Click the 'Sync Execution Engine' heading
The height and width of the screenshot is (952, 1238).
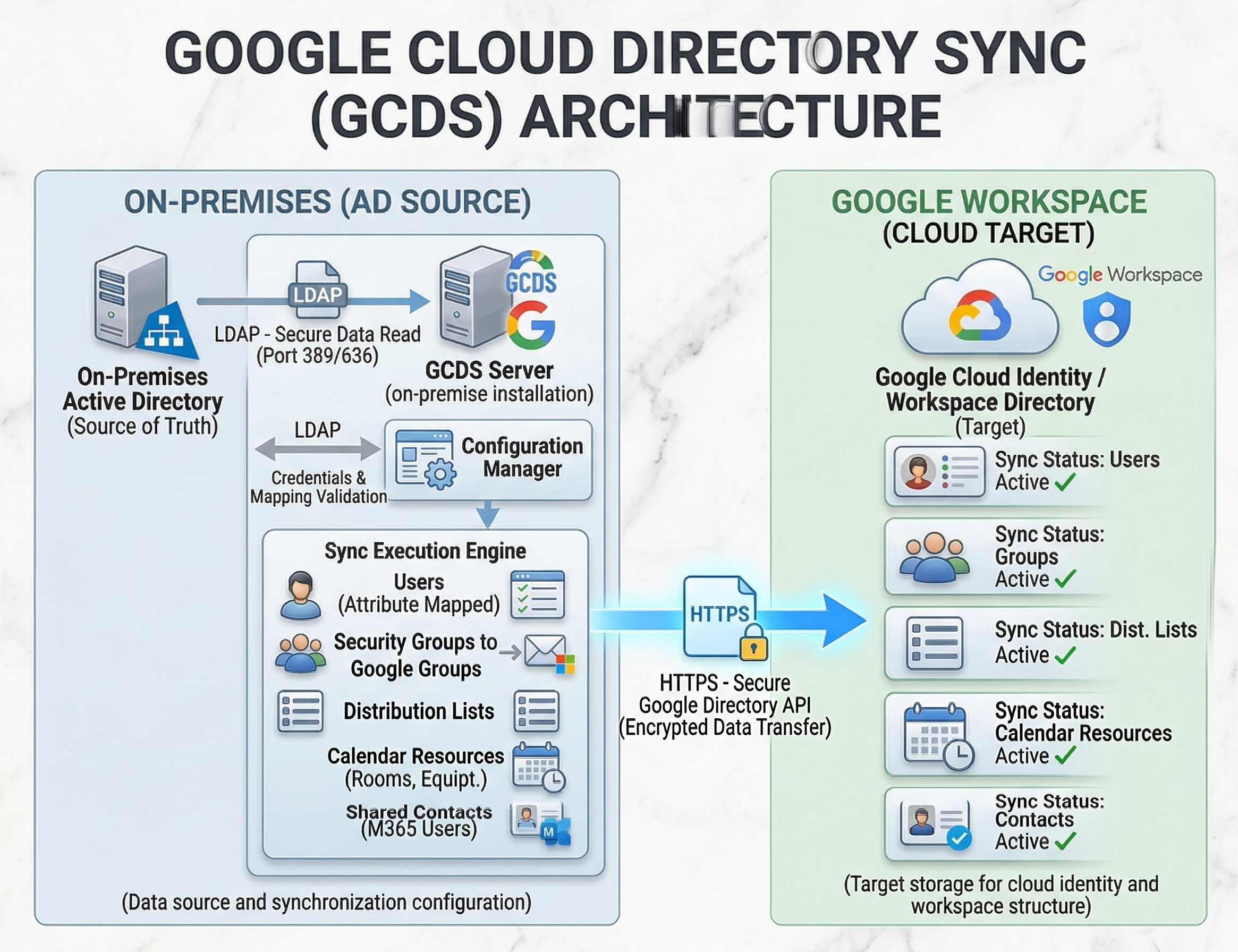[425, 551]
